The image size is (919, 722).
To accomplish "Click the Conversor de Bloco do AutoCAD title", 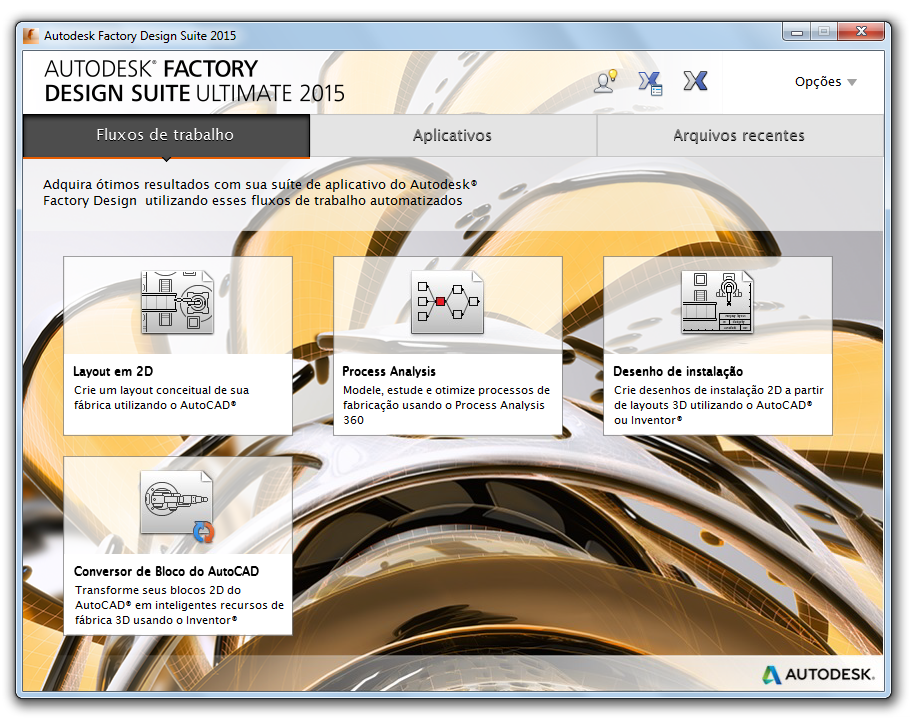I will [166, 571].
